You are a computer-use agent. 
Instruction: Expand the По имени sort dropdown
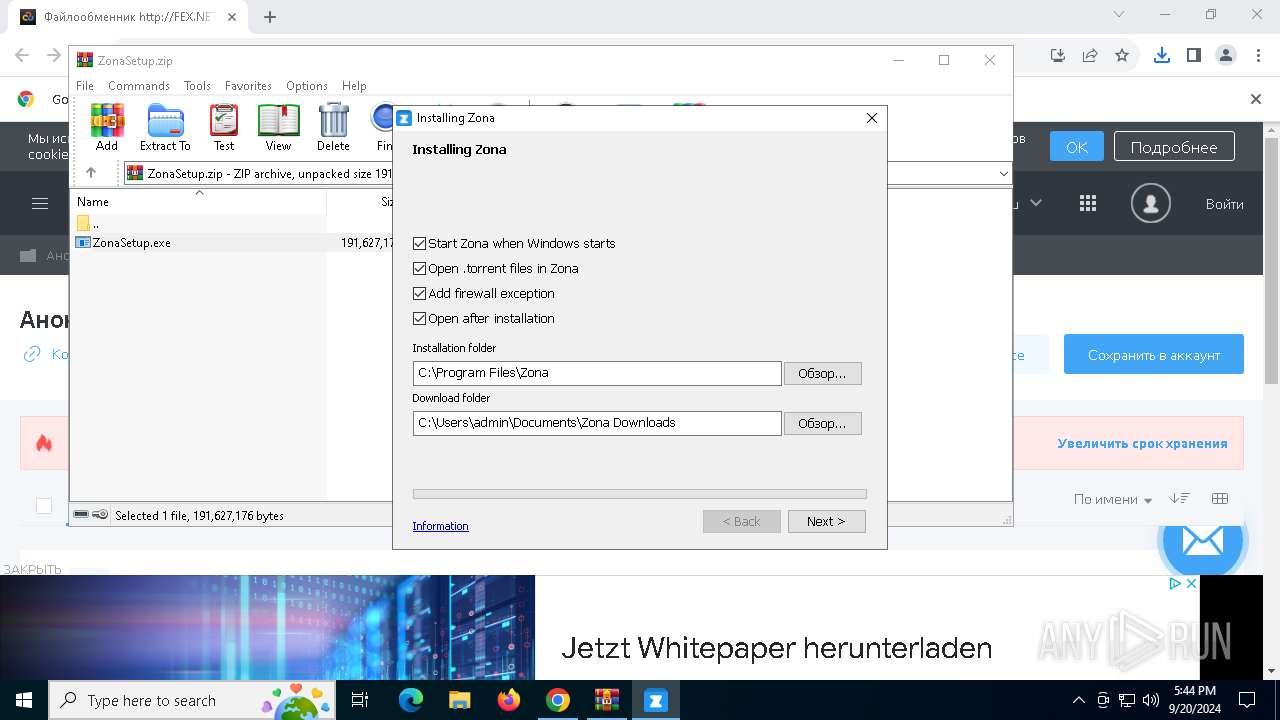(1113, 499)
